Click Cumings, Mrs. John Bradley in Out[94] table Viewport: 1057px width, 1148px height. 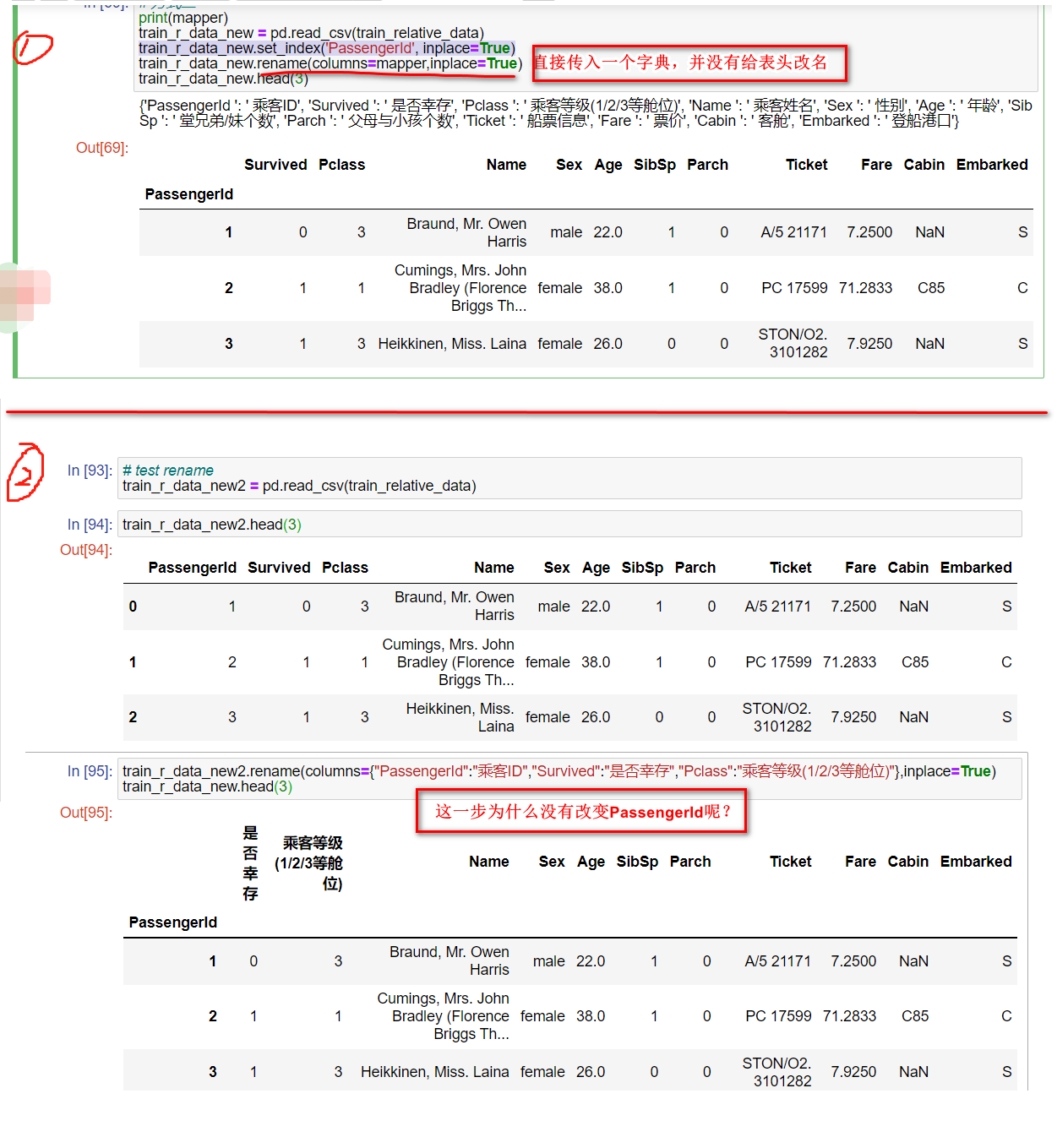coord(448,662)
